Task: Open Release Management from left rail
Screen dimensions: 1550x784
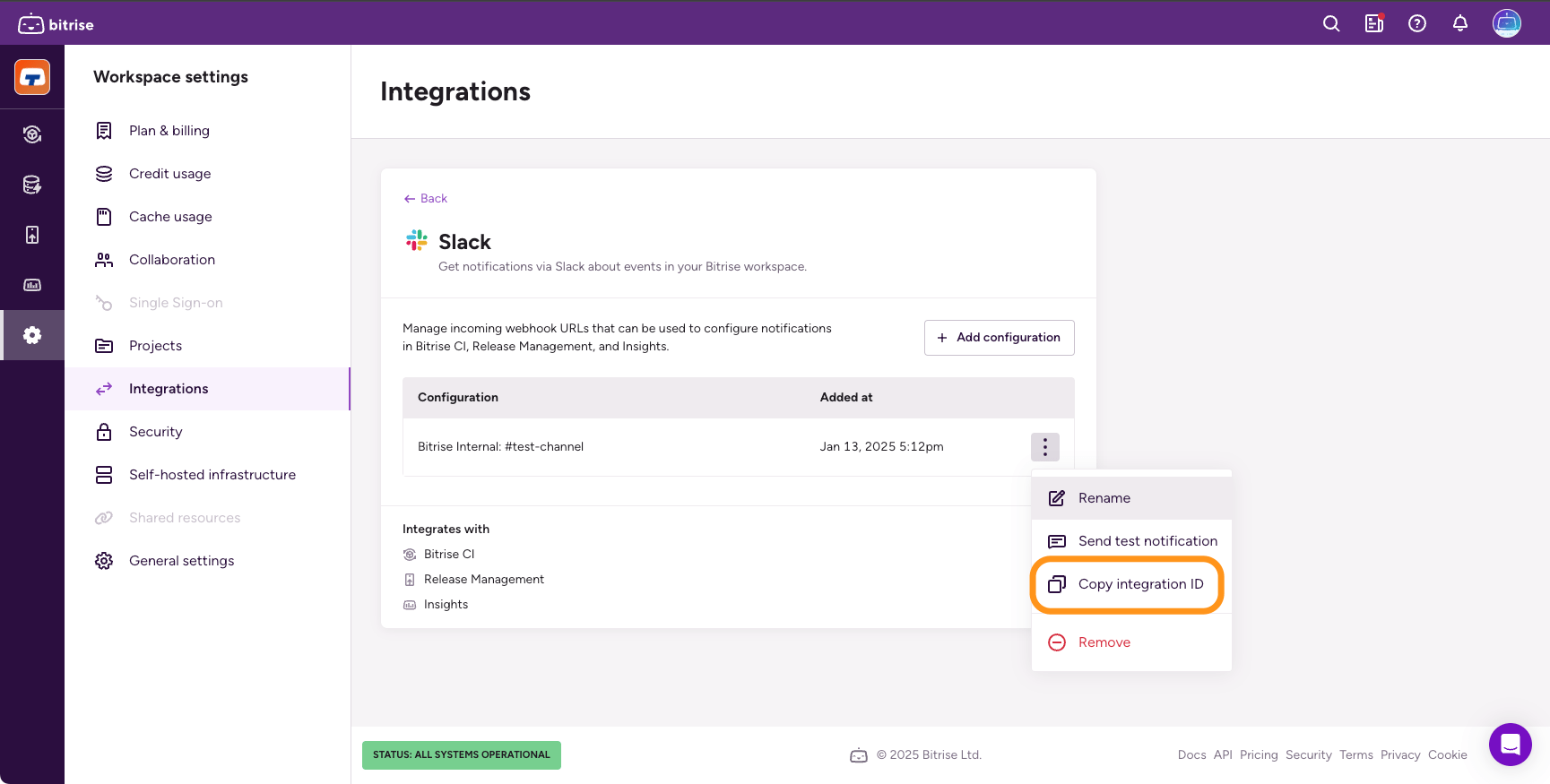Action: [32, 235]
